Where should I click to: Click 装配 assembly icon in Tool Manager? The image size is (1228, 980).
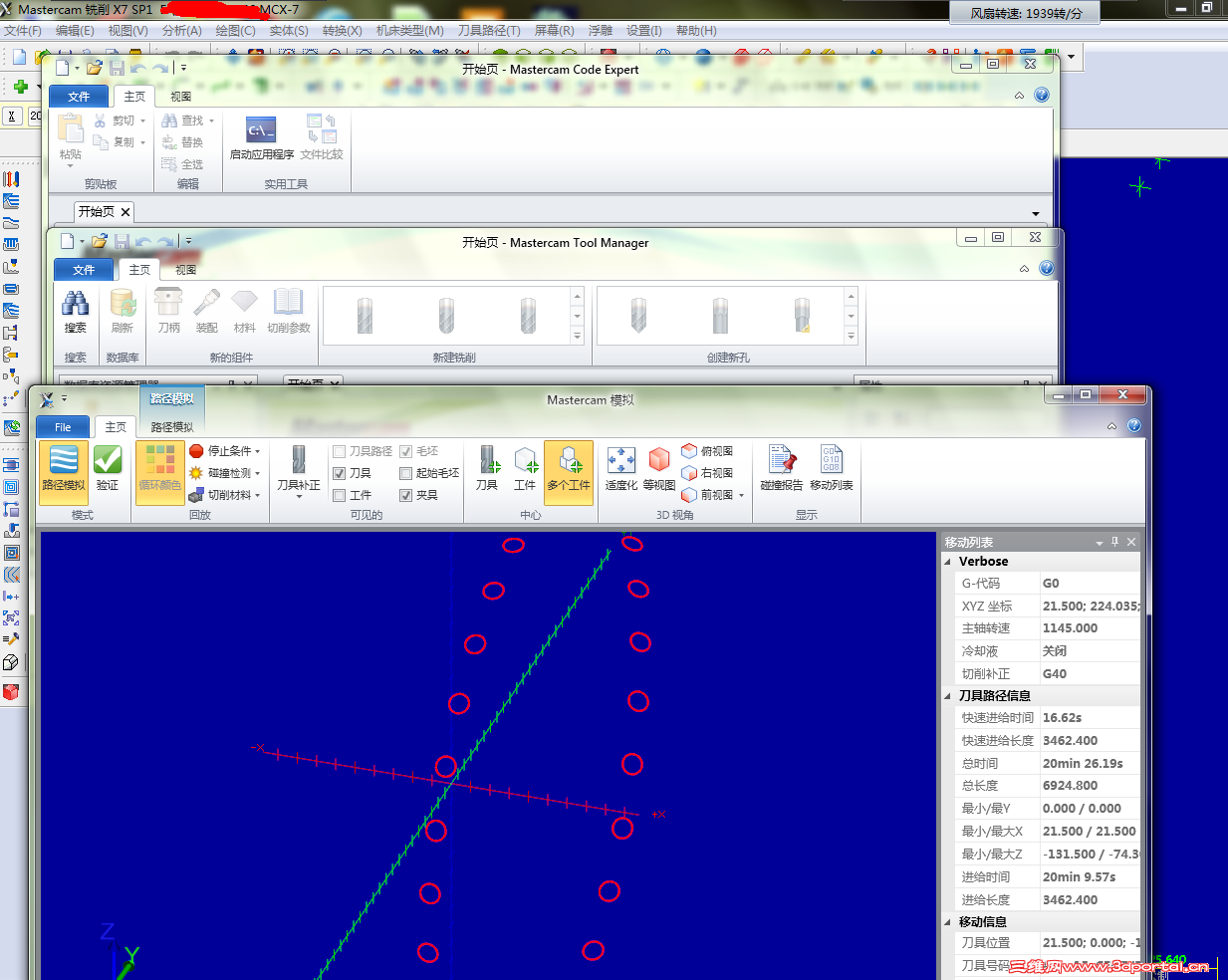pos(207,311)
